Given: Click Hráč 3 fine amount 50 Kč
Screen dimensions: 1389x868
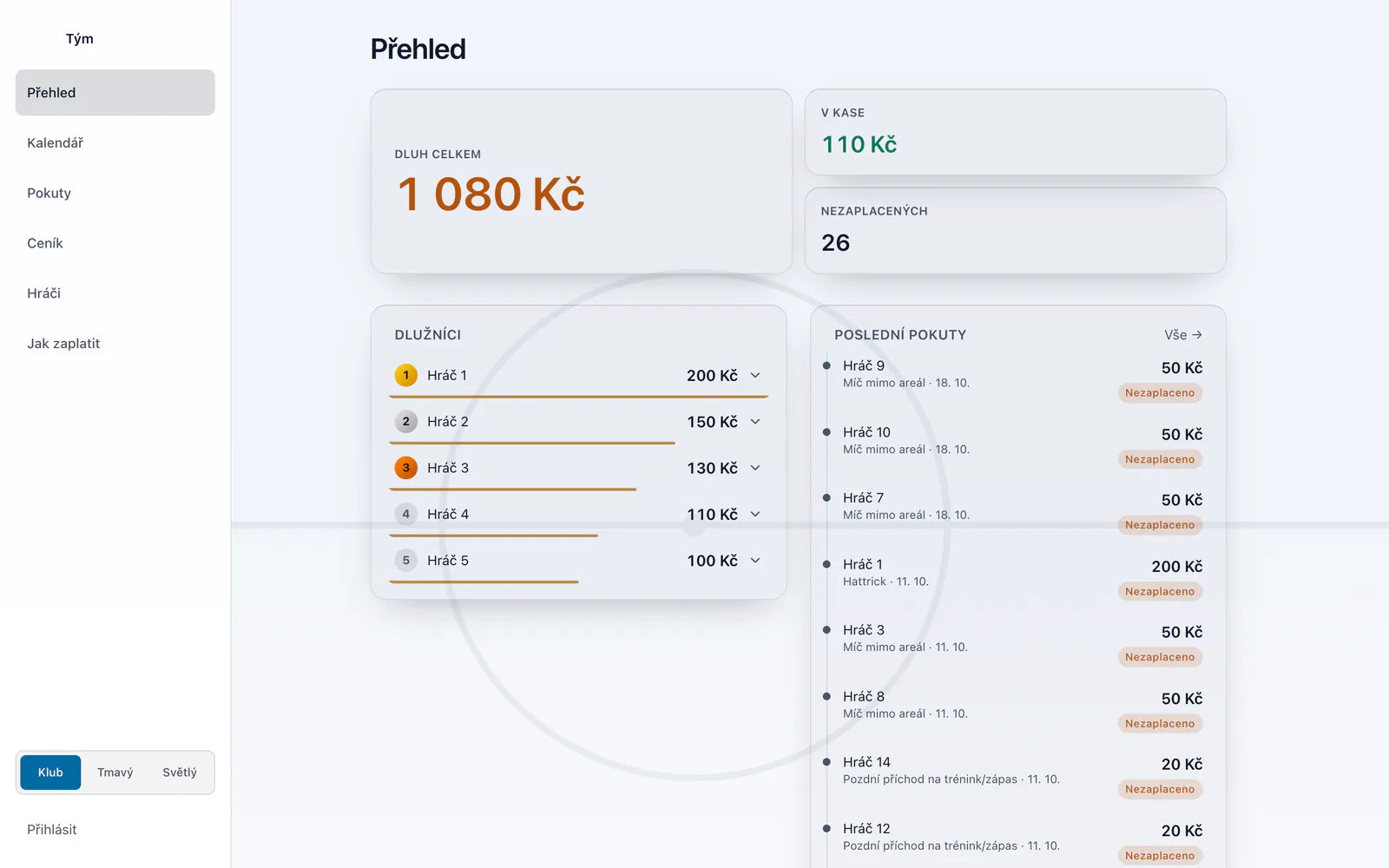Looking at the screenshot, I should coord(1182,633).
